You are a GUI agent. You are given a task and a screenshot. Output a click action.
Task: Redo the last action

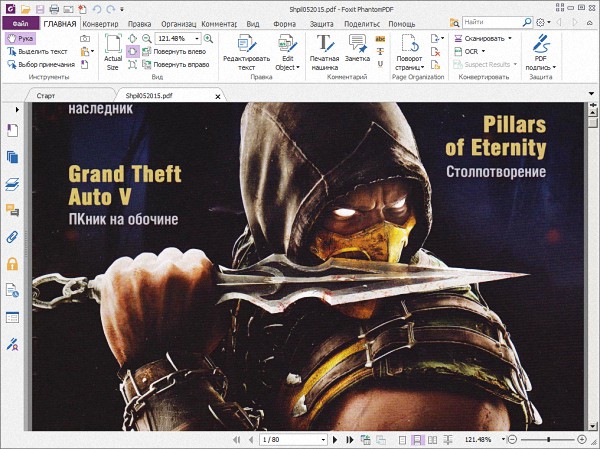(111, 8)
